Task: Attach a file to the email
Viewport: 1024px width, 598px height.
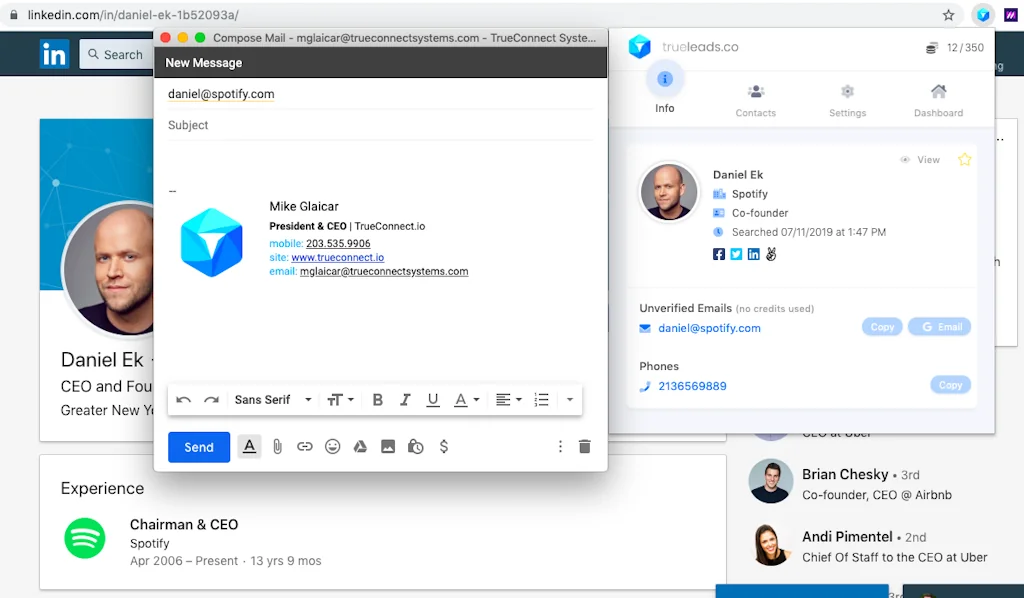Action: [x=277, y=447]
